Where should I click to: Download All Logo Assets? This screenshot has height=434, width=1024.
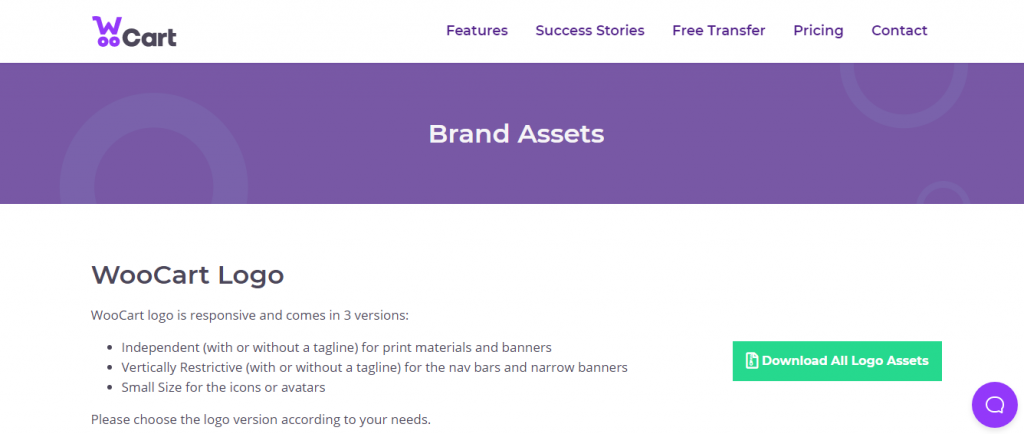837,361
